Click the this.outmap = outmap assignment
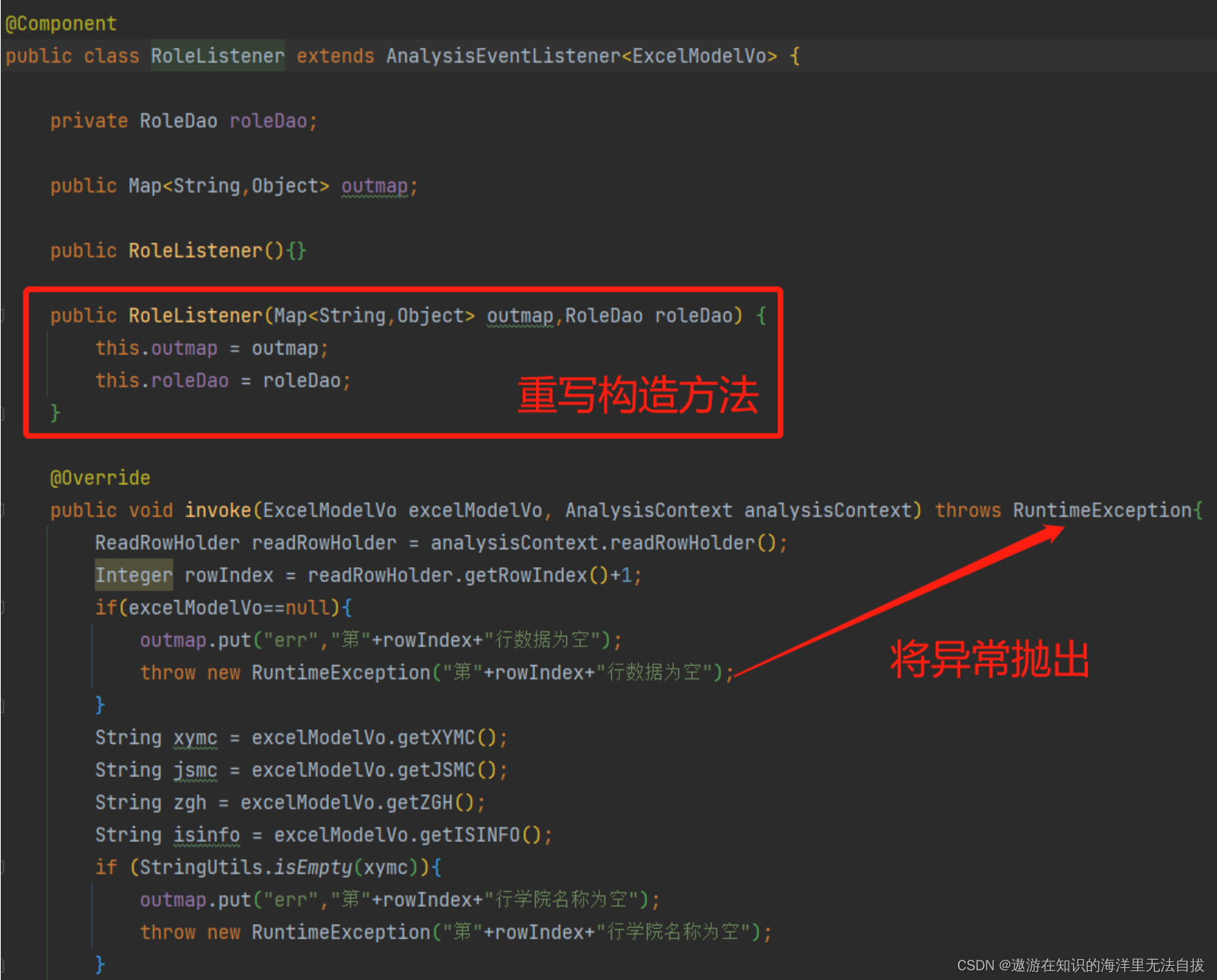 point(211,349)
